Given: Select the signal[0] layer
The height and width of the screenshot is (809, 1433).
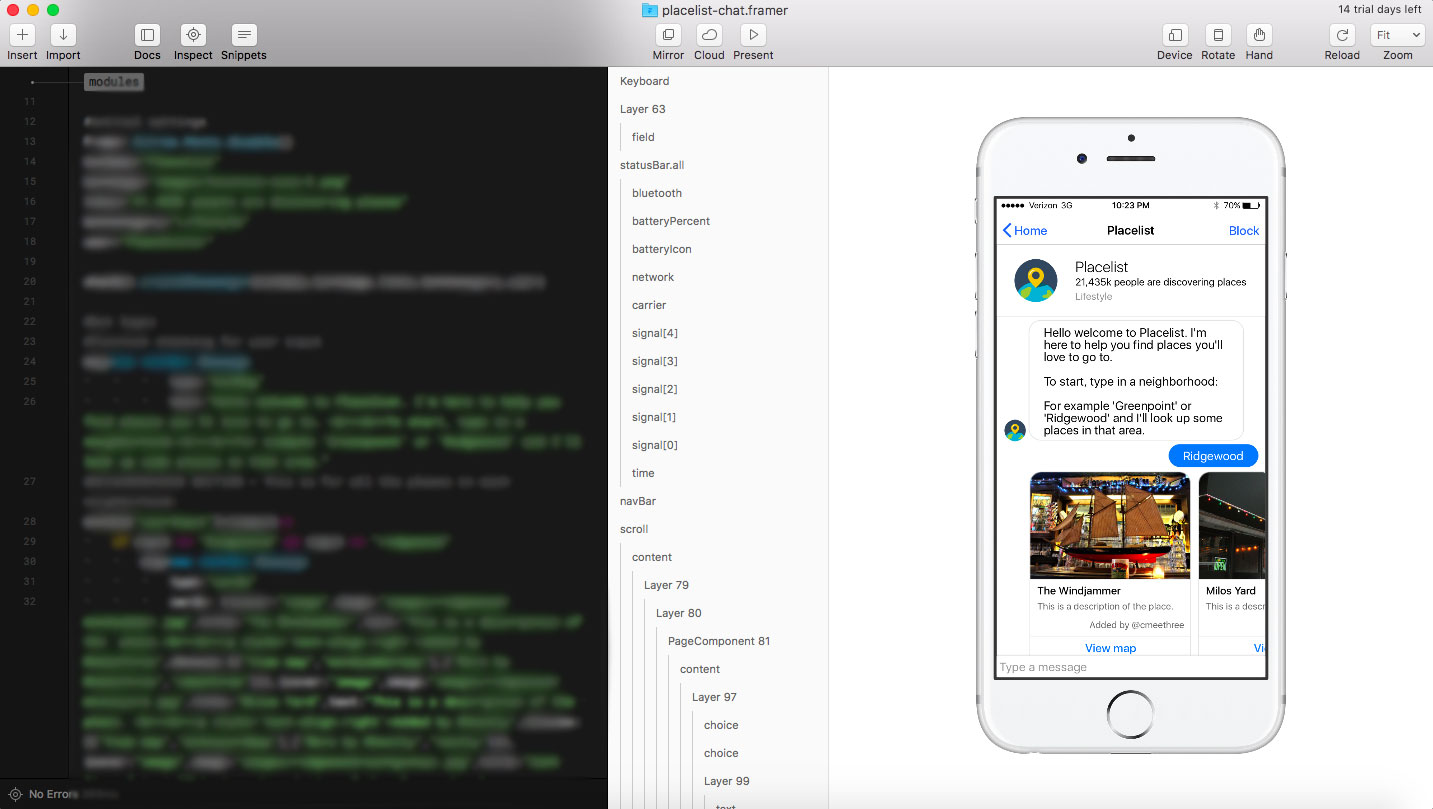Looking at the screenshot, I should coord(655,445).
